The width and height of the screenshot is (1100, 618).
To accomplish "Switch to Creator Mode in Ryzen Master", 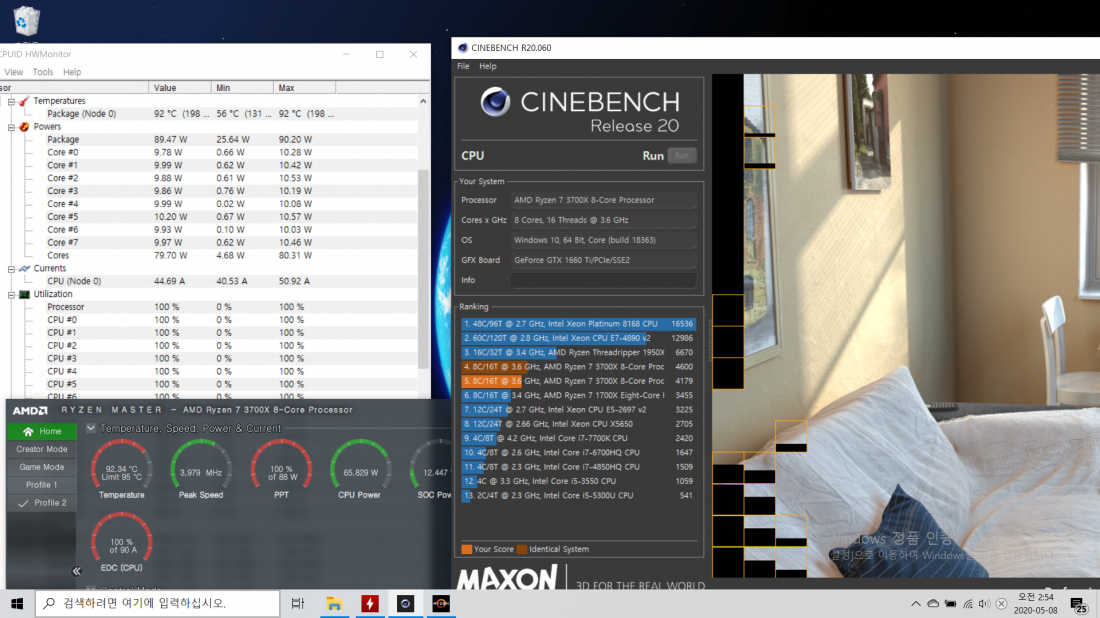I will click(x=41, y=449).
